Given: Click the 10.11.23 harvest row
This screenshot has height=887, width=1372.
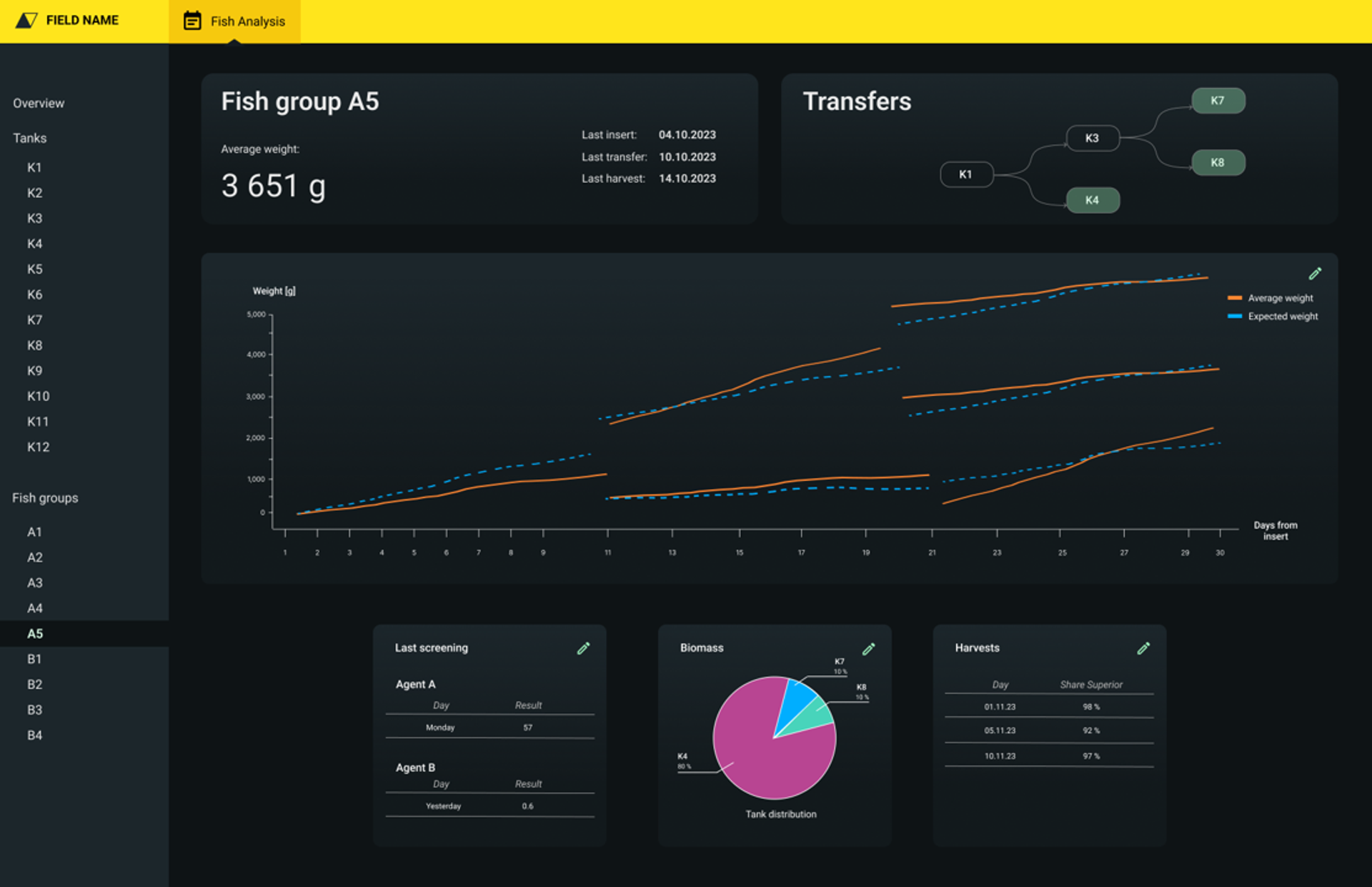Looking at the screenshot, I should (1049, 756).
